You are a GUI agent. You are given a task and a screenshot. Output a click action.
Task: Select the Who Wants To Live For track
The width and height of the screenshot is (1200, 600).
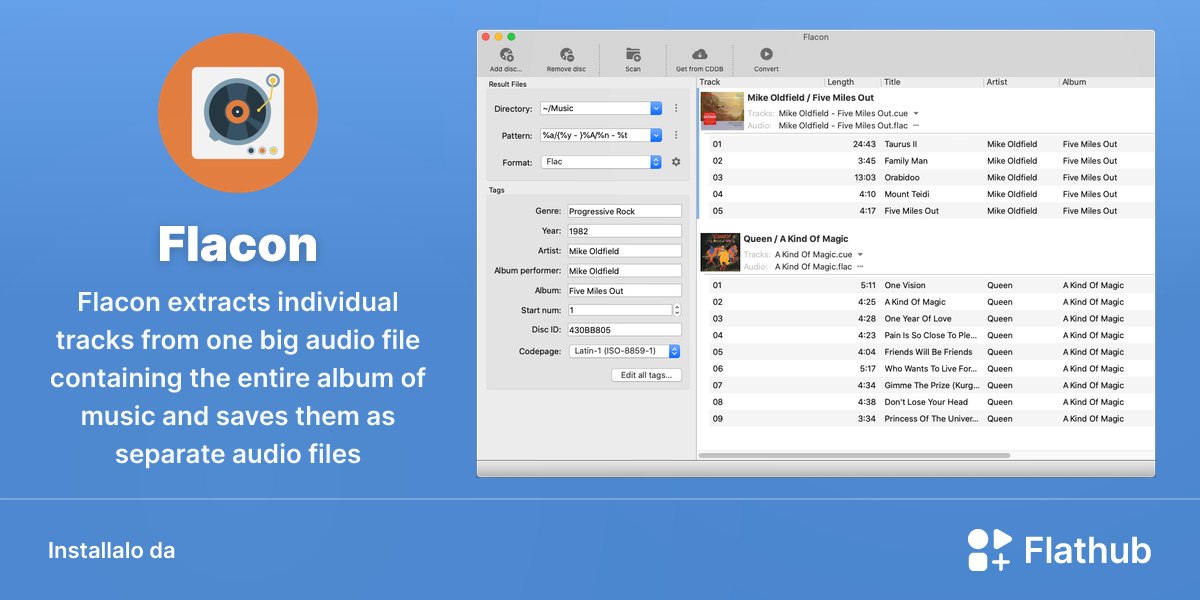pyautogui.click(x=932, y=369)
